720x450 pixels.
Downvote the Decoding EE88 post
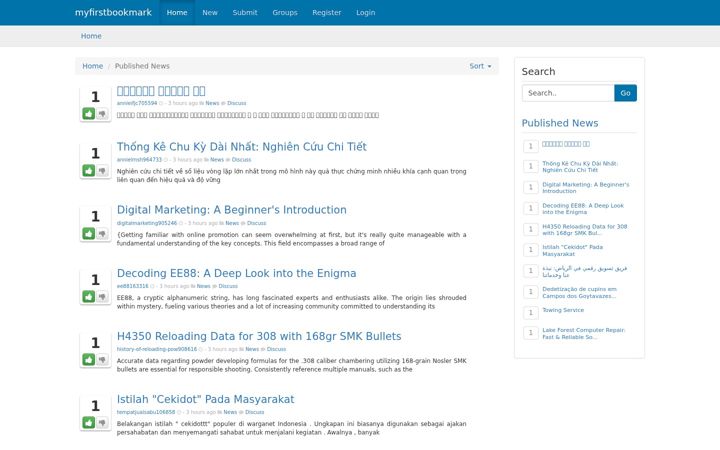pyautogui.click(x=102, y=297)
